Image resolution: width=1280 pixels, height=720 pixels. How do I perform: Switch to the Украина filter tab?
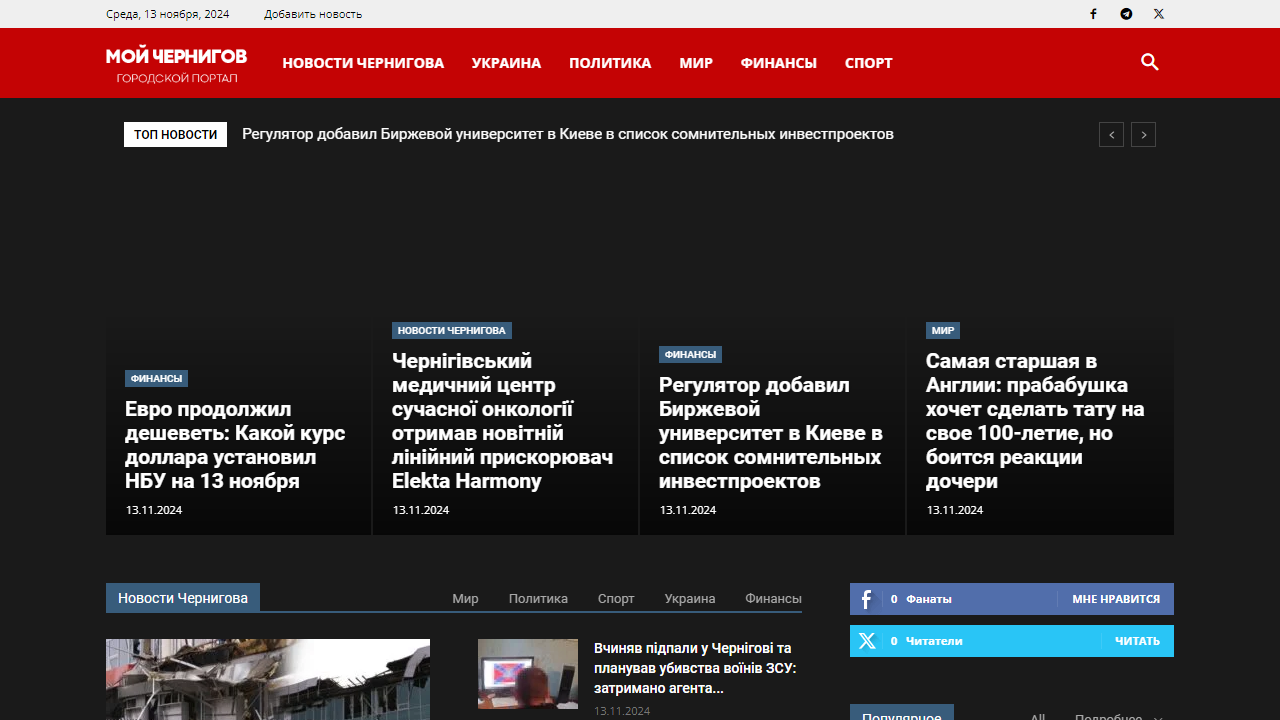click(x=690, y=599)
